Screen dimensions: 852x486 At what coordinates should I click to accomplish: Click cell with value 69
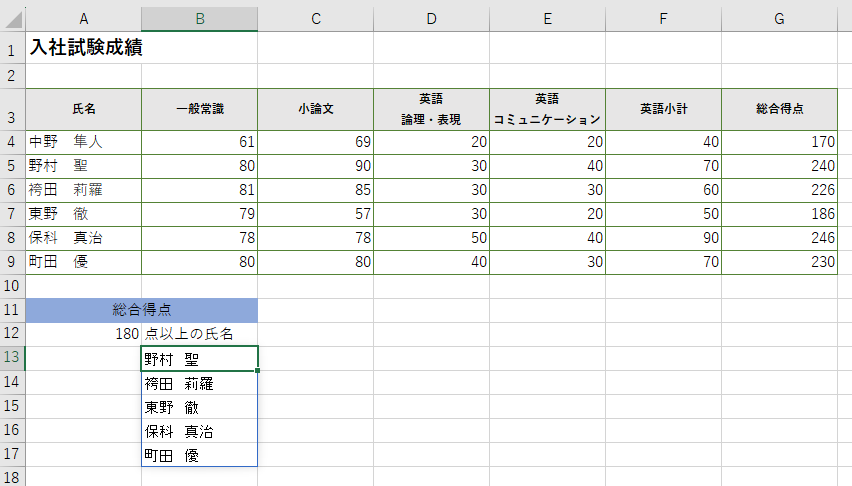pyautogui.click(x=316, y=142)
